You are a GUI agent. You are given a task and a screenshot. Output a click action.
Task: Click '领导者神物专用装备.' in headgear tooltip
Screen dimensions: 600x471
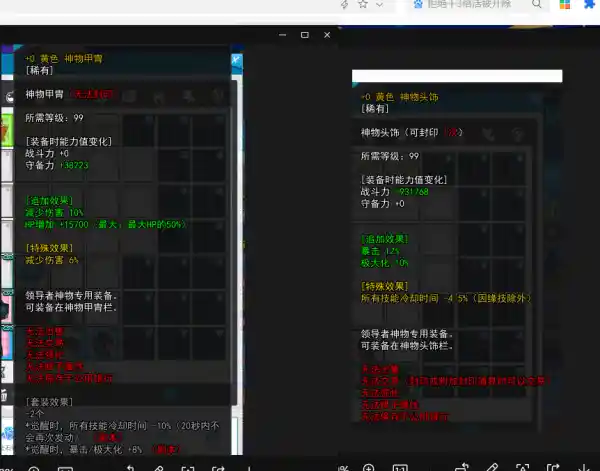pos(407,334)
